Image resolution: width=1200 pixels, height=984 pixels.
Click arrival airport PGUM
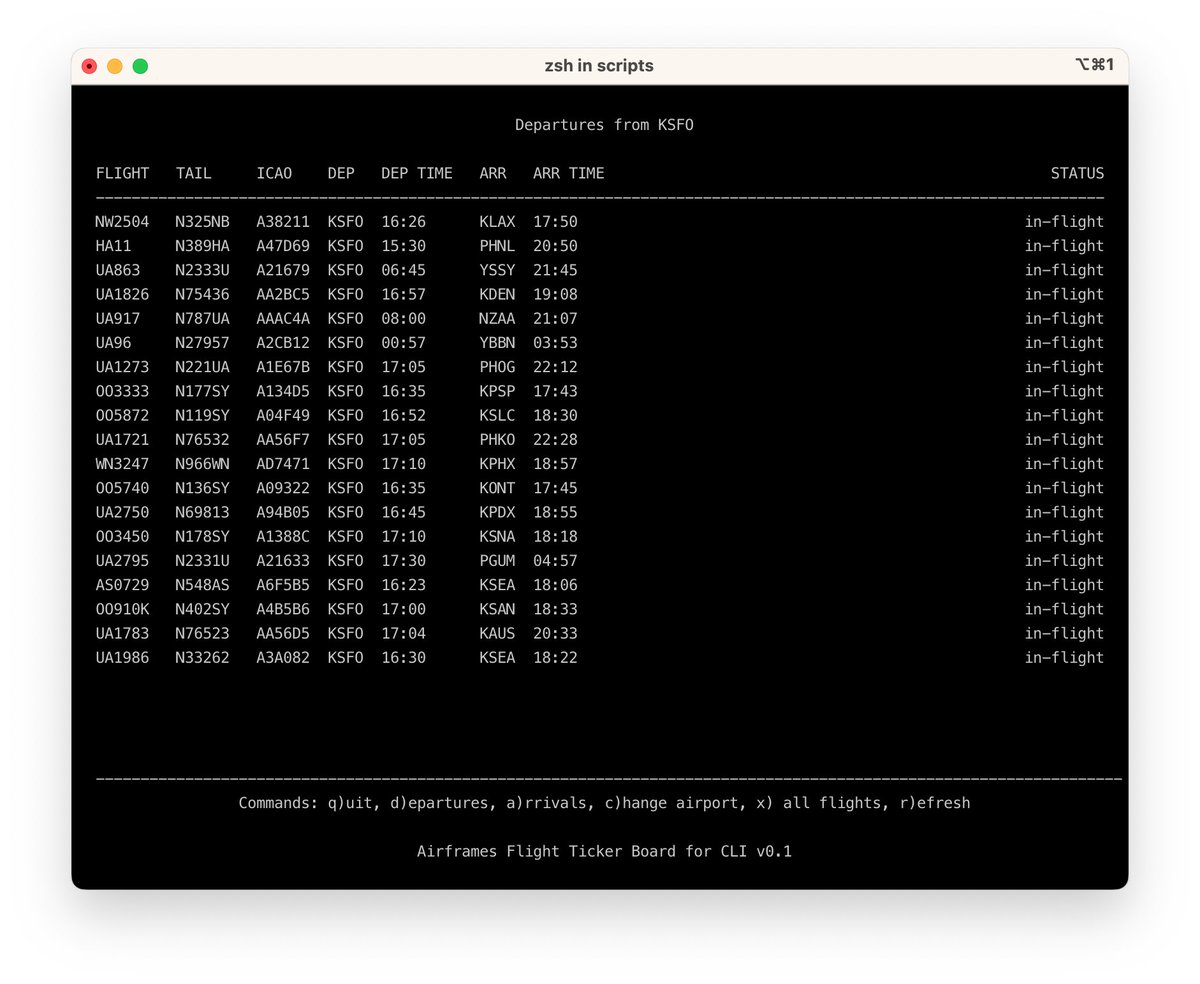[x=497, y=560]
